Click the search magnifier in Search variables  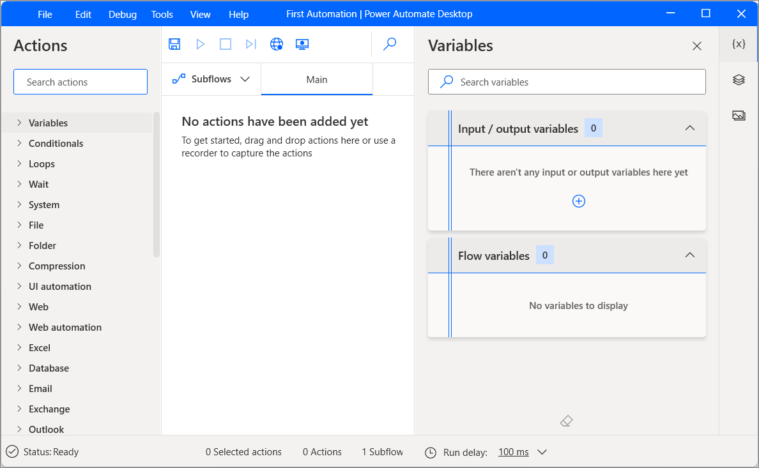coord(446,81)
